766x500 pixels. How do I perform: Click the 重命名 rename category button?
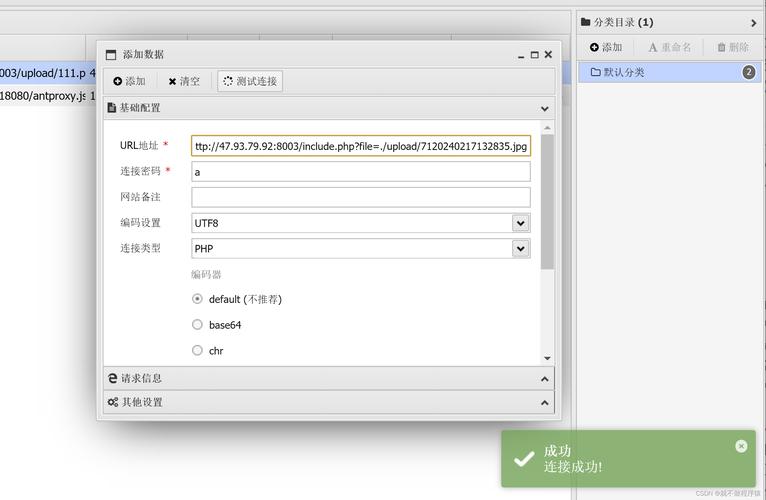point(669,47)
